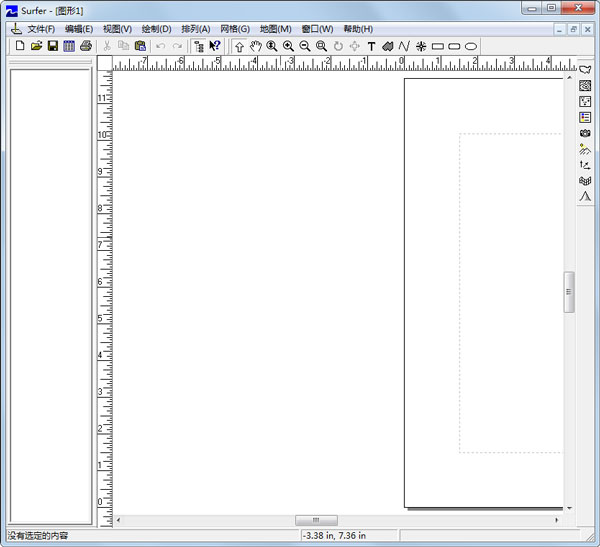Choose the Text tool (T icon)

pos(371,46)
